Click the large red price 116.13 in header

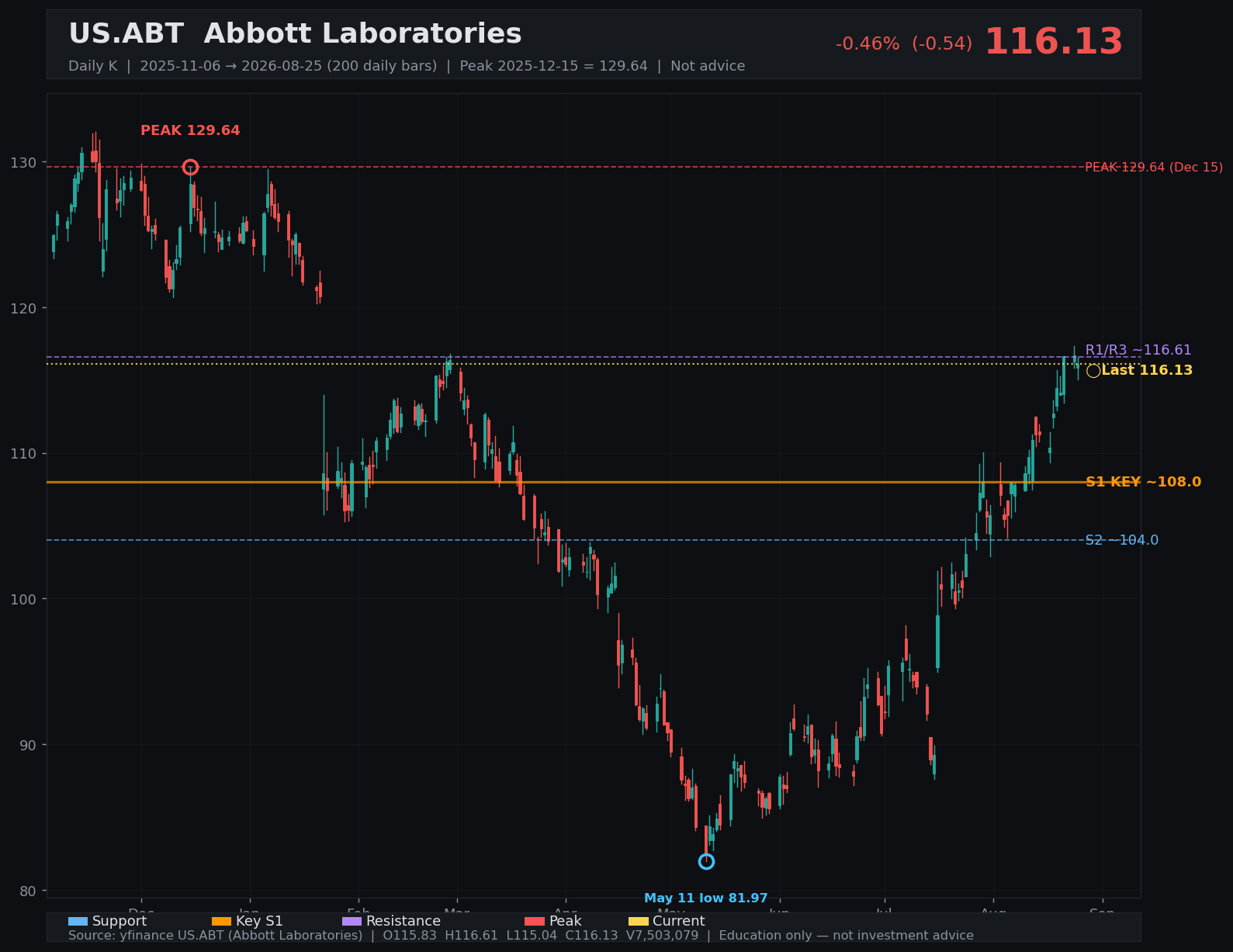point(1054,42)
